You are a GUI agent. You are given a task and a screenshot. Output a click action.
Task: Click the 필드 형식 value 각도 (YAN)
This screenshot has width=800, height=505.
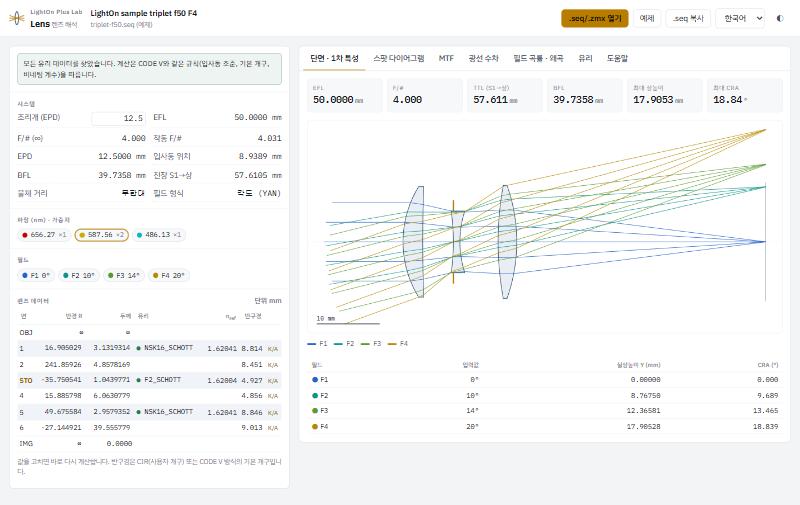[x=259, y=193]
